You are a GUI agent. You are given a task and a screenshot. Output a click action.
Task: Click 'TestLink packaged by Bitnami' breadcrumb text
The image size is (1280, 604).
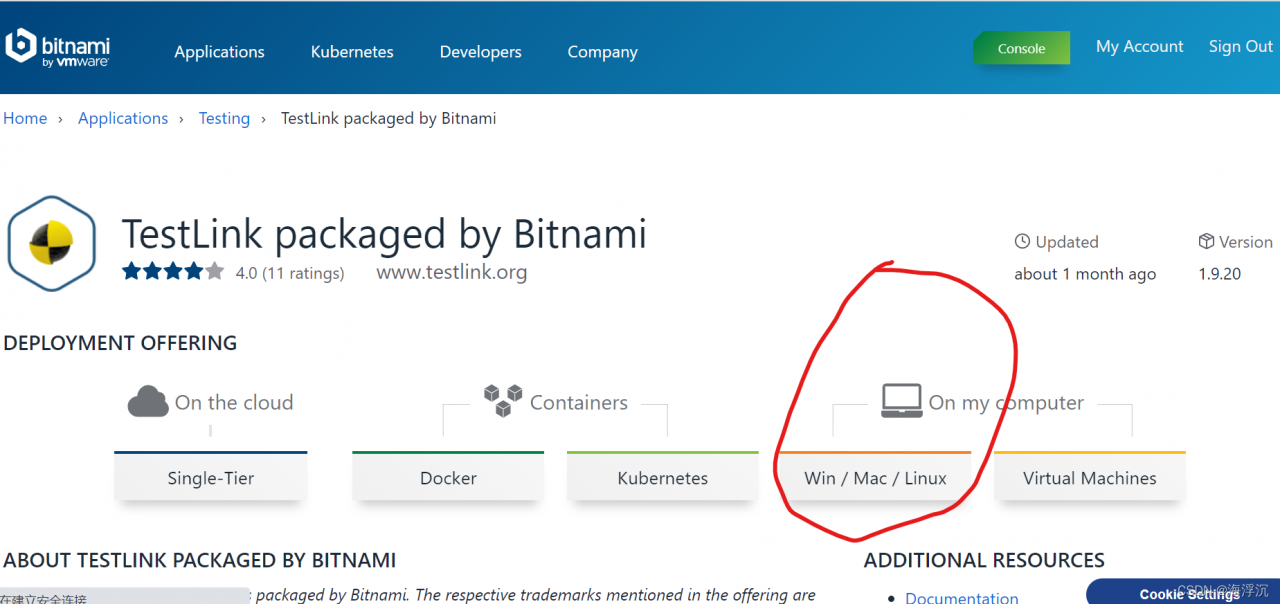point(389,118)
